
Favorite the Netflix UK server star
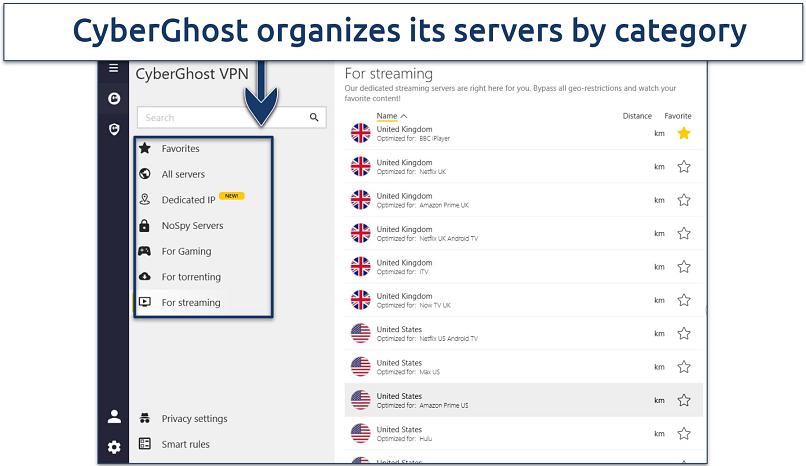pos(684,167)
